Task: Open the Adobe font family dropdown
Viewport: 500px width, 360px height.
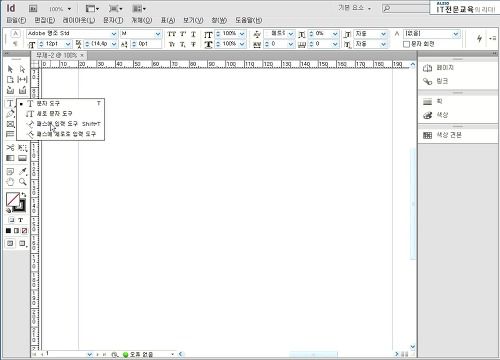Action: pos(114,34)
